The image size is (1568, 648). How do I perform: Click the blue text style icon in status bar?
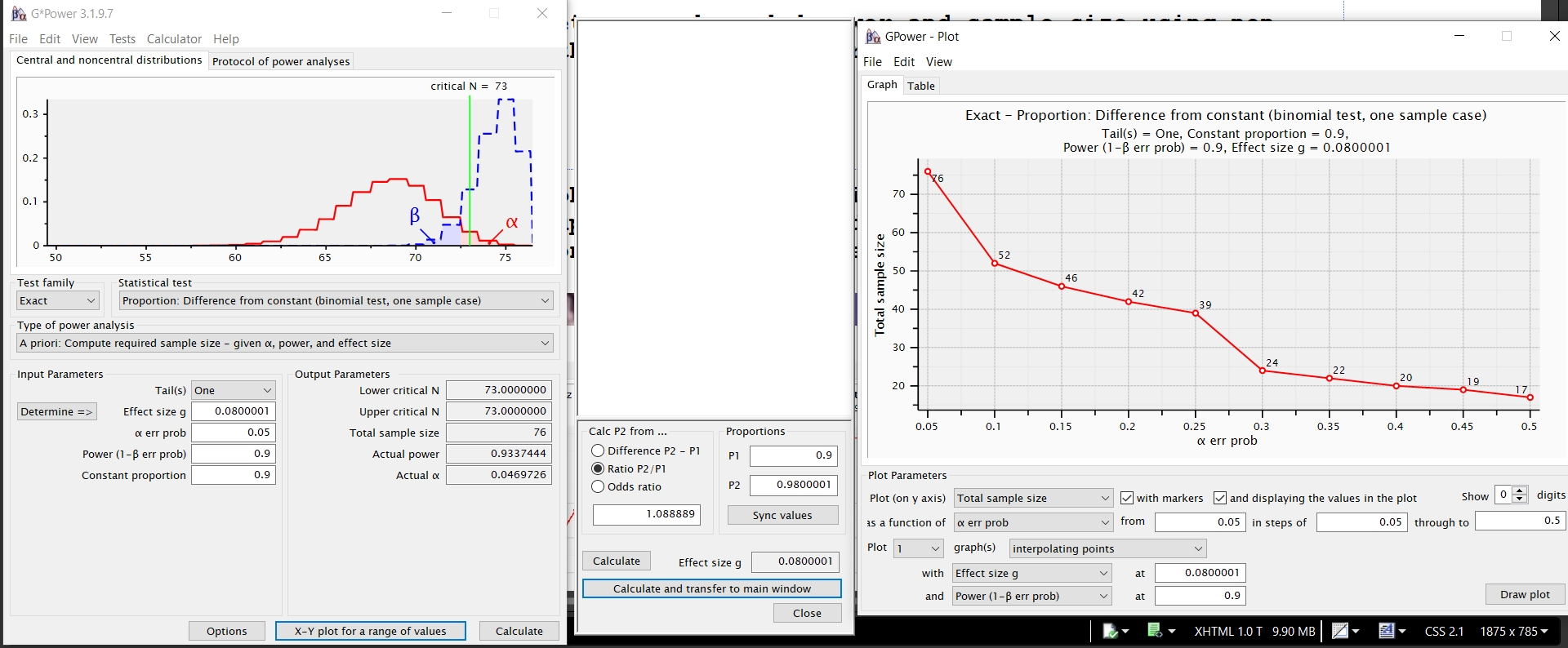pos(1386,631)
